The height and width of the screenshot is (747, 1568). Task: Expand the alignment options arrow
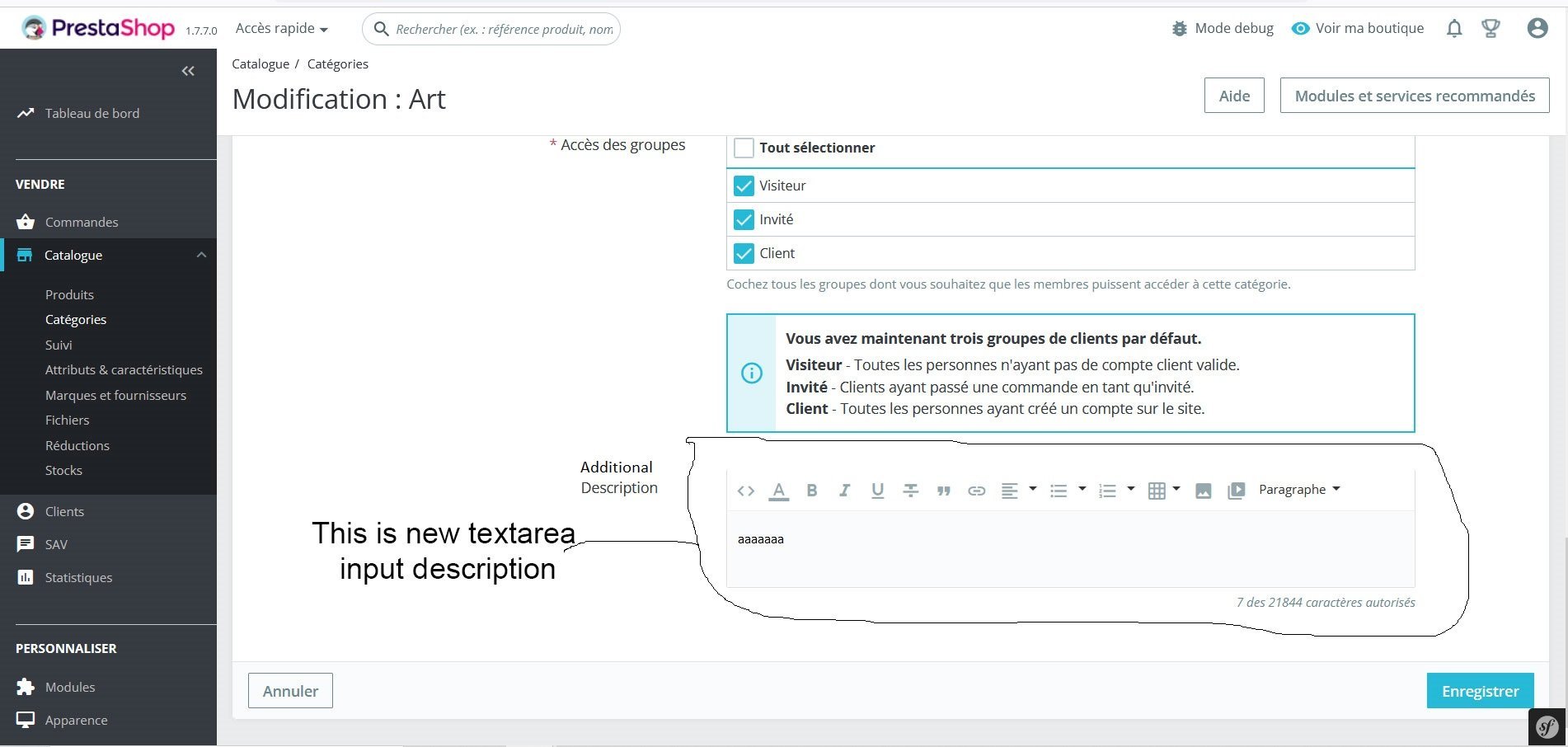click(1033, 489)
